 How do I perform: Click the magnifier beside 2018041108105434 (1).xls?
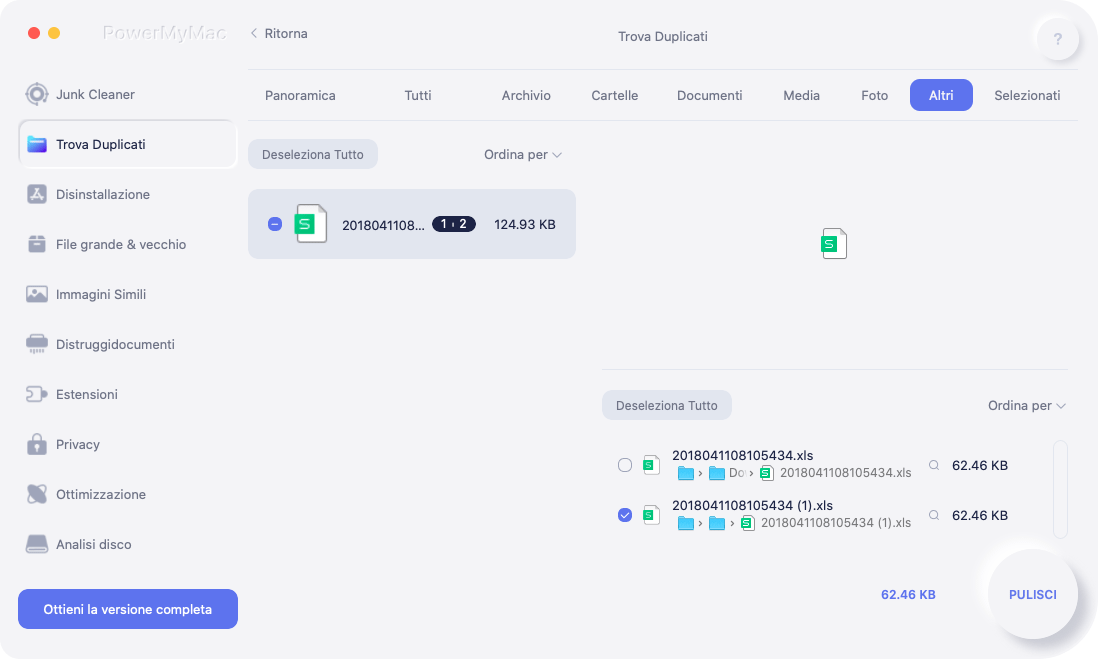pos(933,515)
